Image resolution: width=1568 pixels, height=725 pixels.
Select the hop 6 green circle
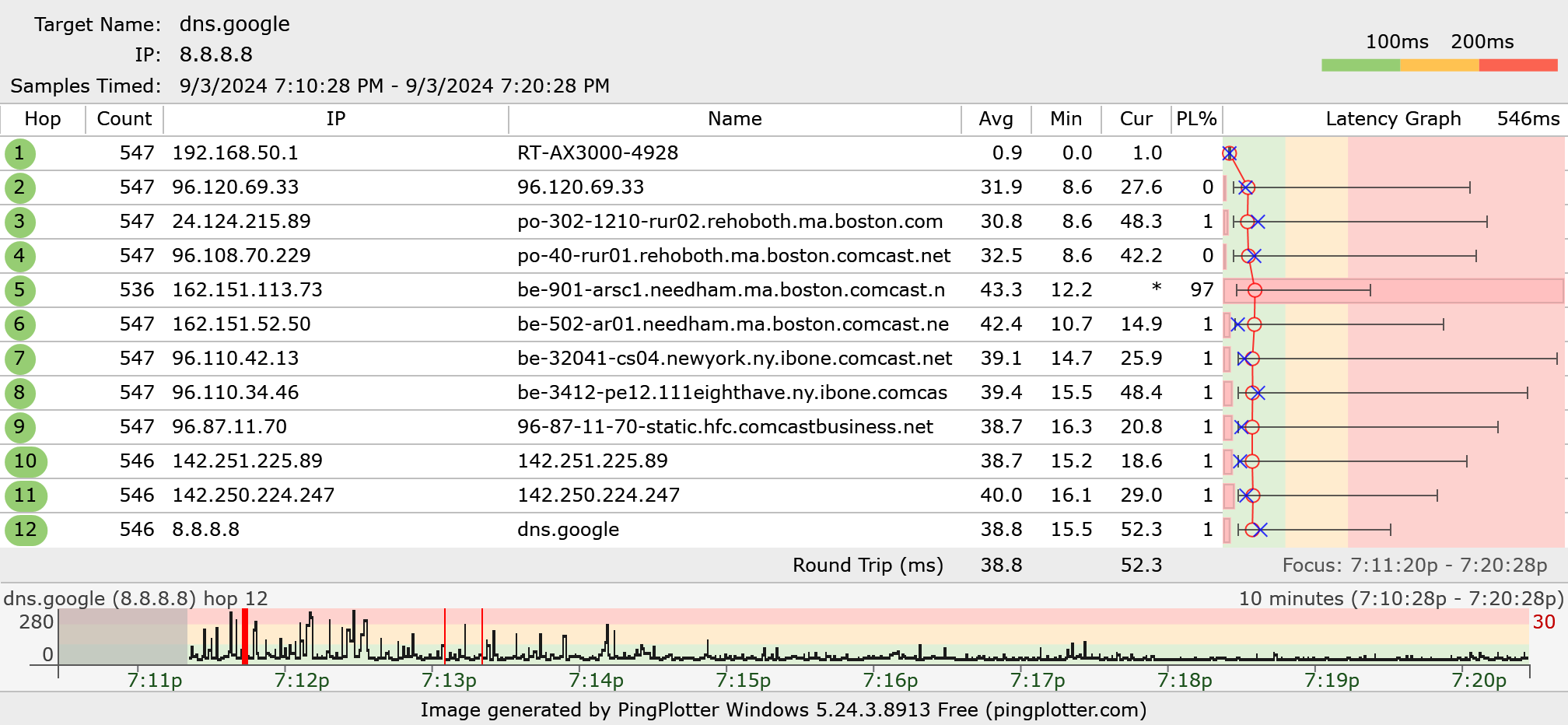(x=19, y=324)
